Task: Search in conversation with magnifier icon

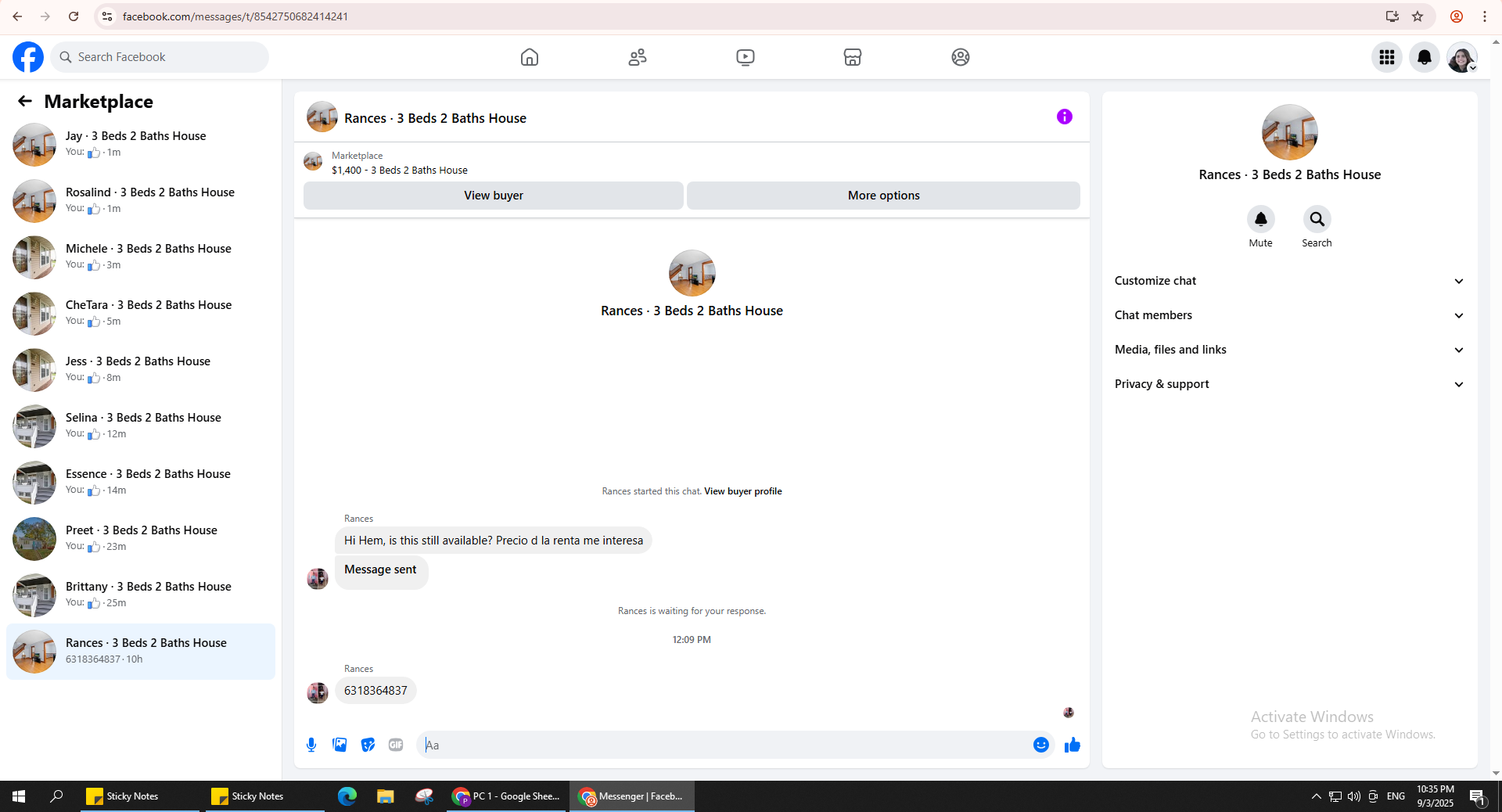Action: [1317, 219]
